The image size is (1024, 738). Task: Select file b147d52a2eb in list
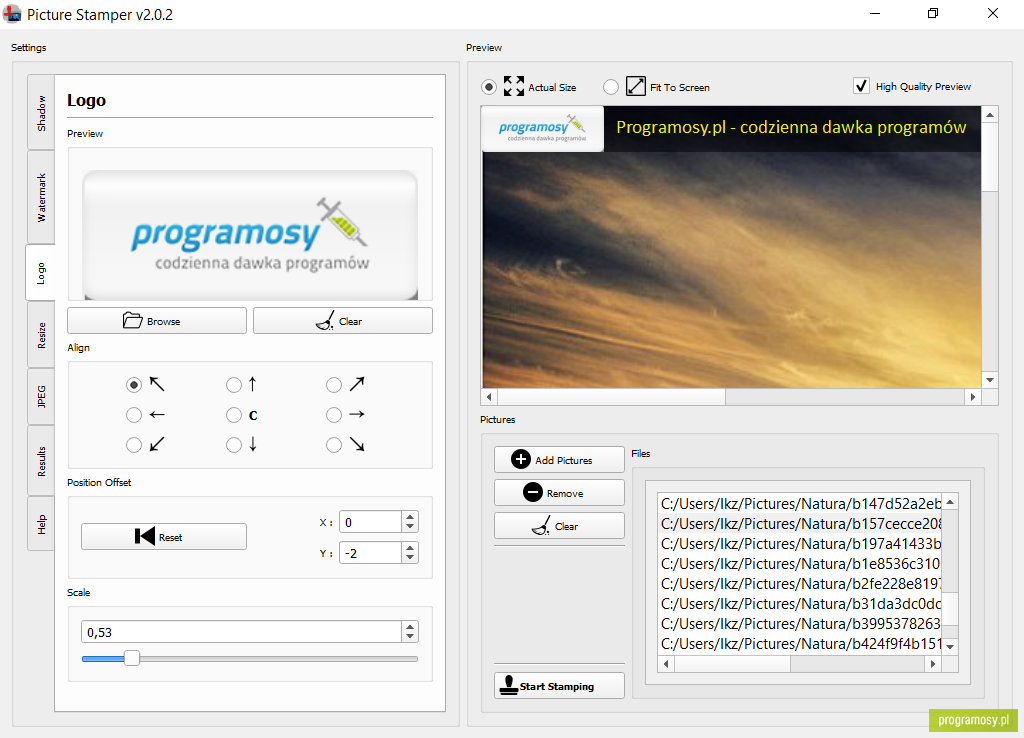(x=800, y=504)
